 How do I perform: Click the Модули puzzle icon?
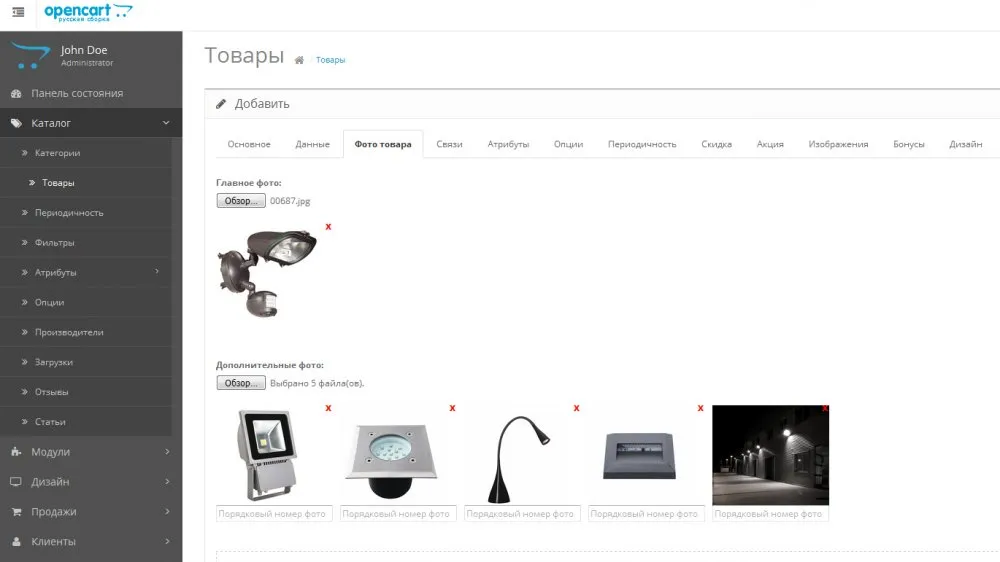point(17,452)
